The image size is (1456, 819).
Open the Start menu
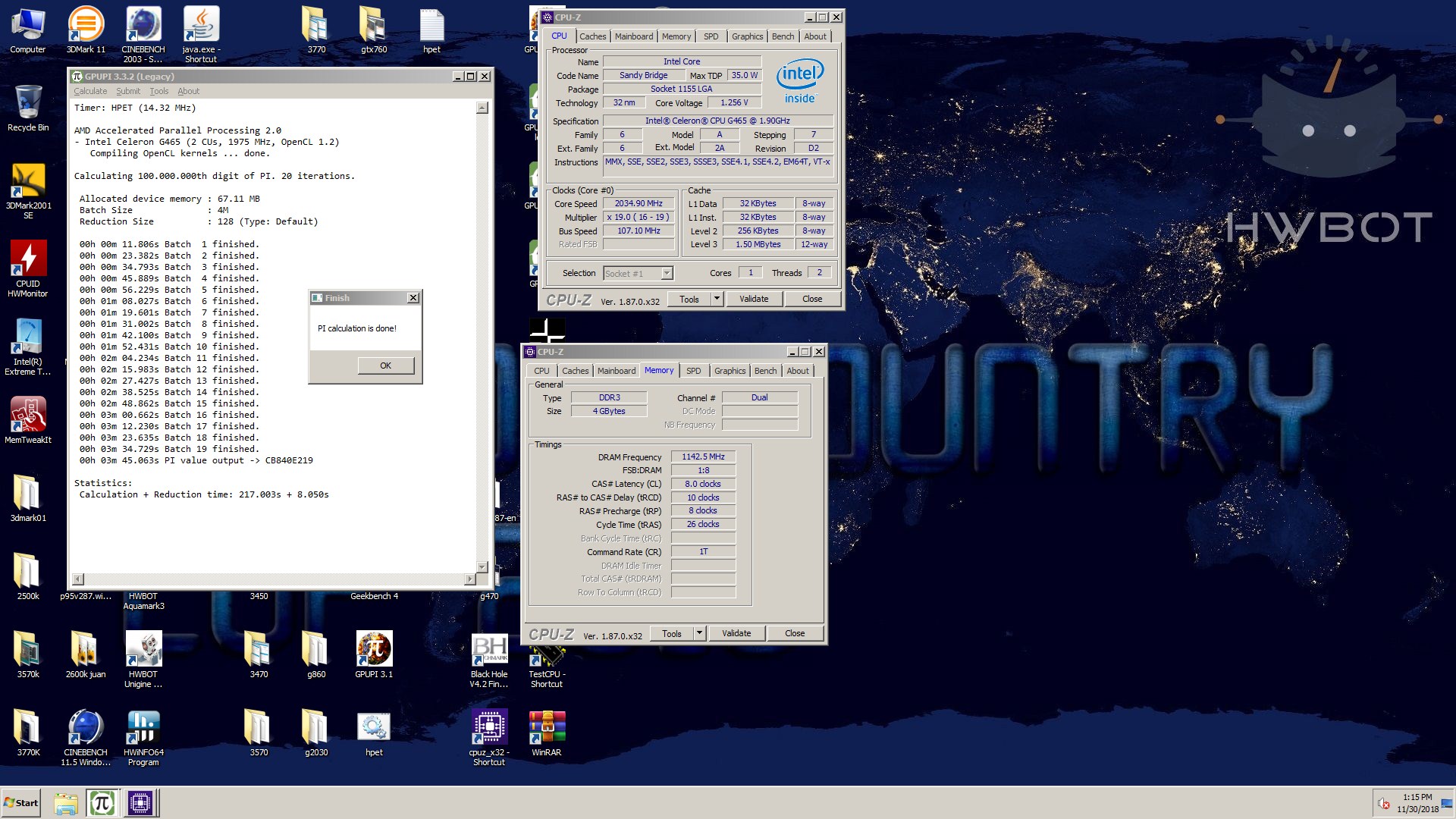(21, 803)
